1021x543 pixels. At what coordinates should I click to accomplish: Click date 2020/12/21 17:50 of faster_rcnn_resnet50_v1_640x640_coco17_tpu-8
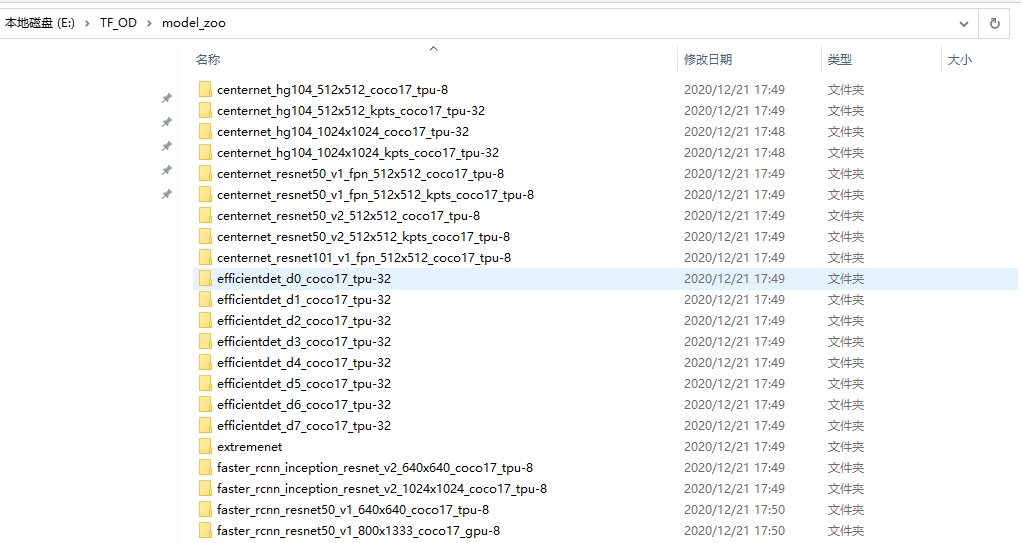[x=734, y=510]
